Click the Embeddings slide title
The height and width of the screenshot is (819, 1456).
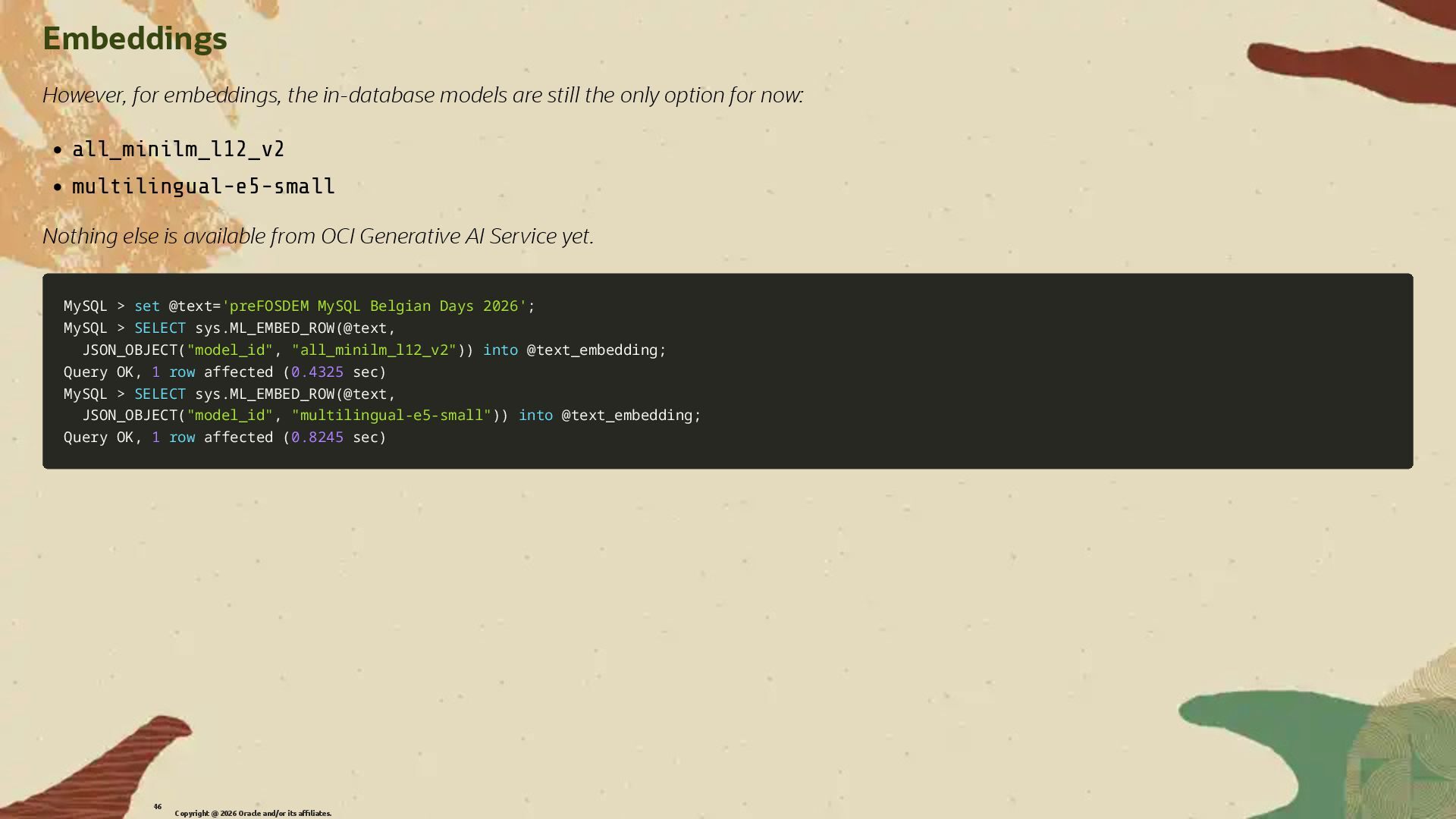pos(134,39)
